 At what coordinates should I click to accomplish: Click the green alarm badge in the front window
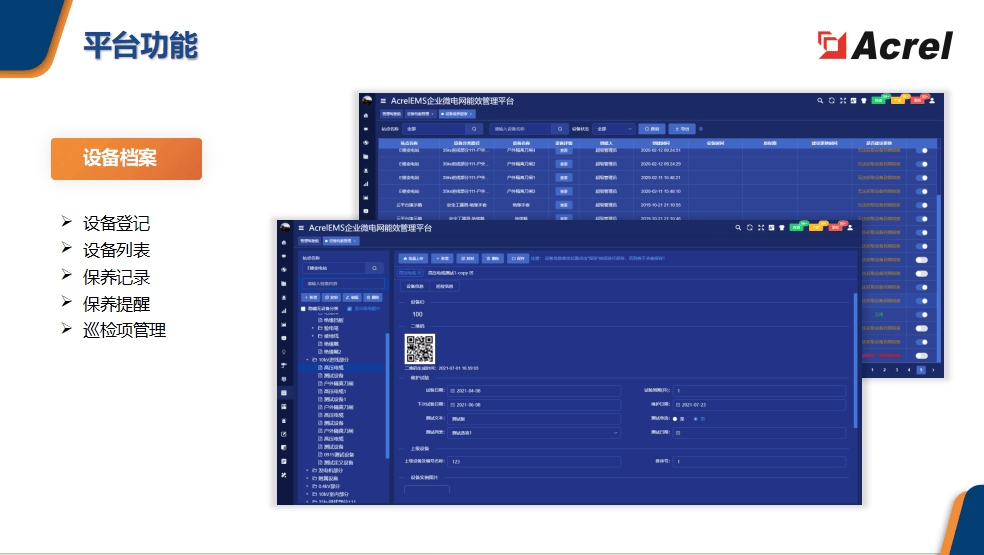click(797, 227)
